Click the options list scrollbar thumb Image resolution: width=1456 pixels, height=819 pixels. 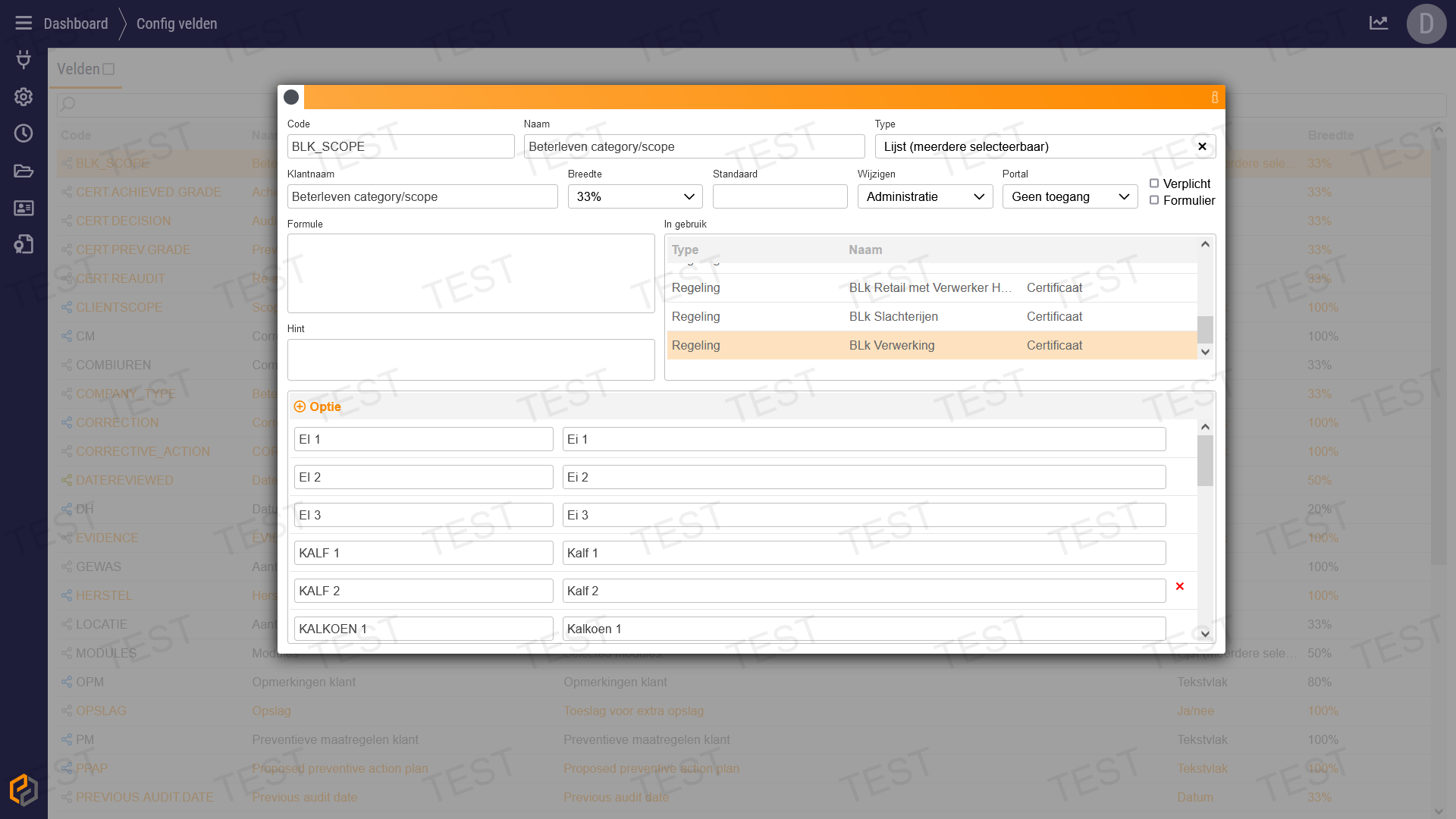1205,460
